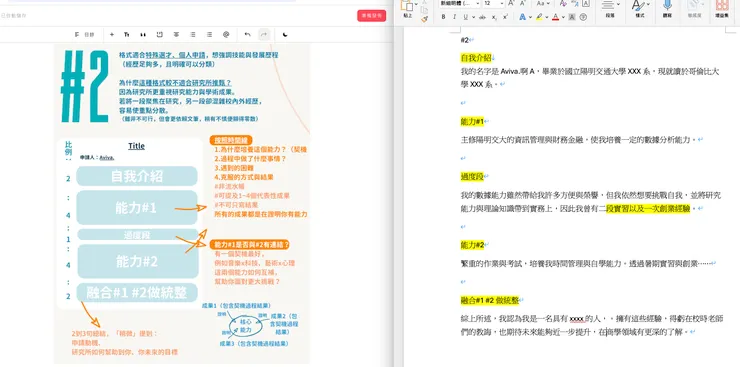Toggle Superscript formatting
Image resolution: width=740 pixels, height=367 pixels.
505,17
